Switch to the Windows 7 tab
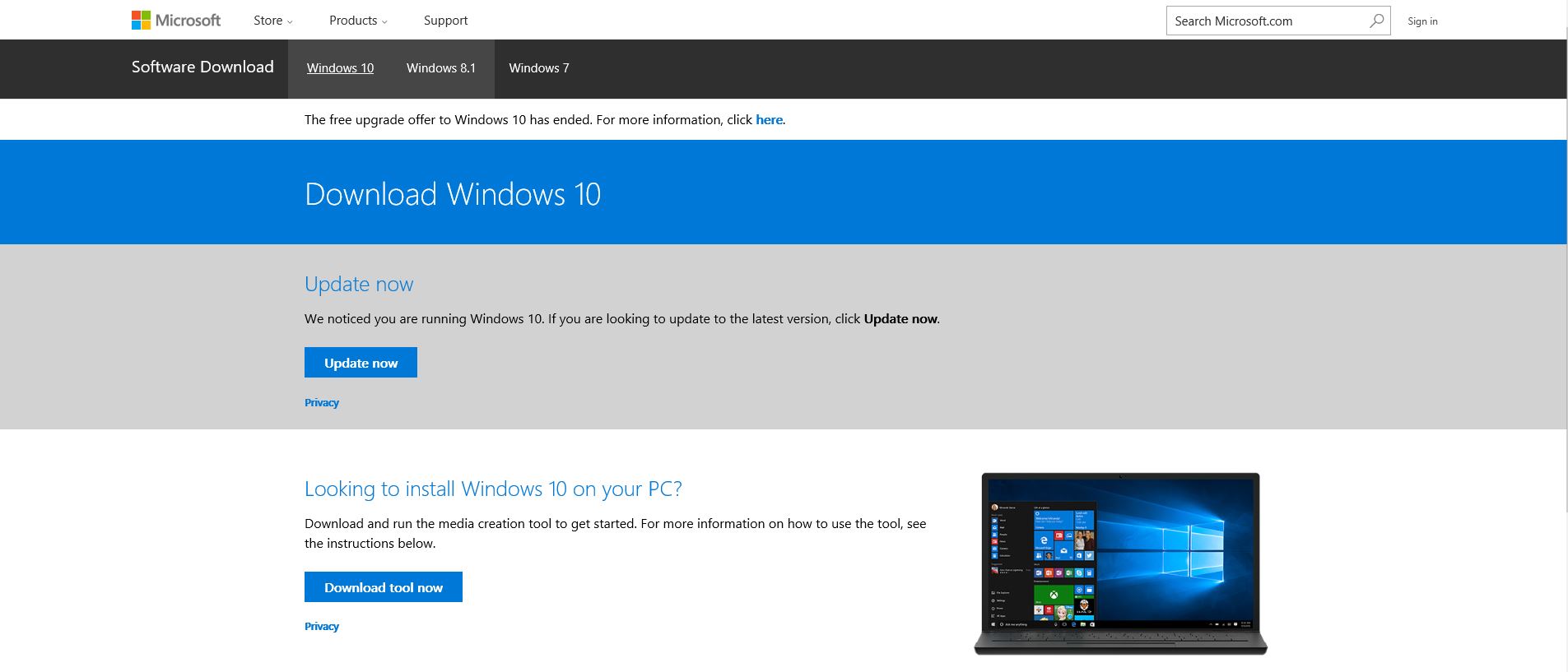 tap(539, 68)
